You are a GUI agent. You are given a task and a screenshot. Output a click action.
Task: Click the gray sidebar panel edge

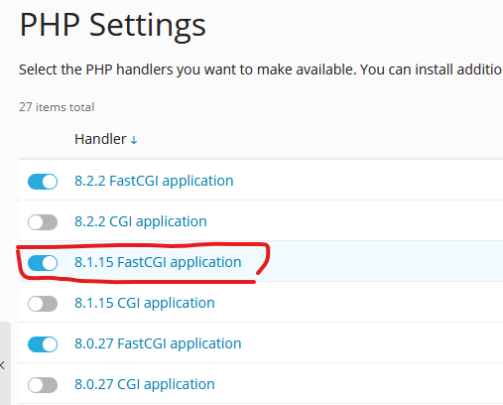pyautogui.click(x=5, y=363)
